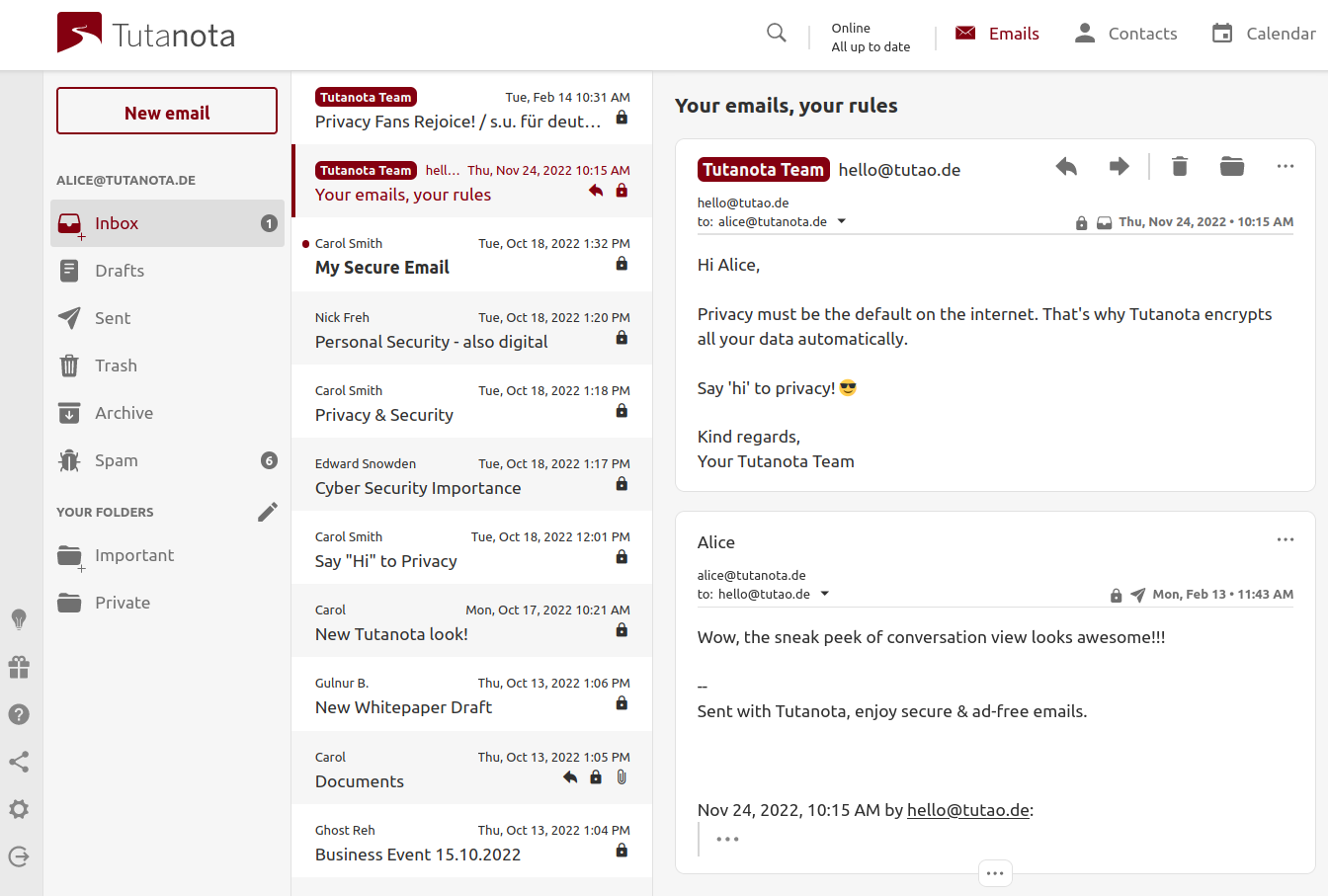Delete the open email using the trash icon
The width and height of the screenshot is (1328, 896).
[1179, 167]
